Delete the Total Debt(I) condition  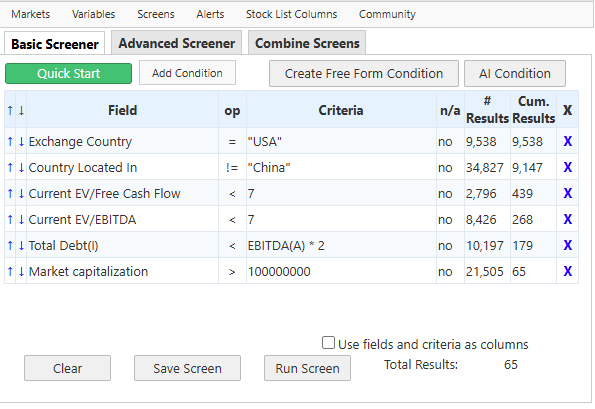[567, 245]
